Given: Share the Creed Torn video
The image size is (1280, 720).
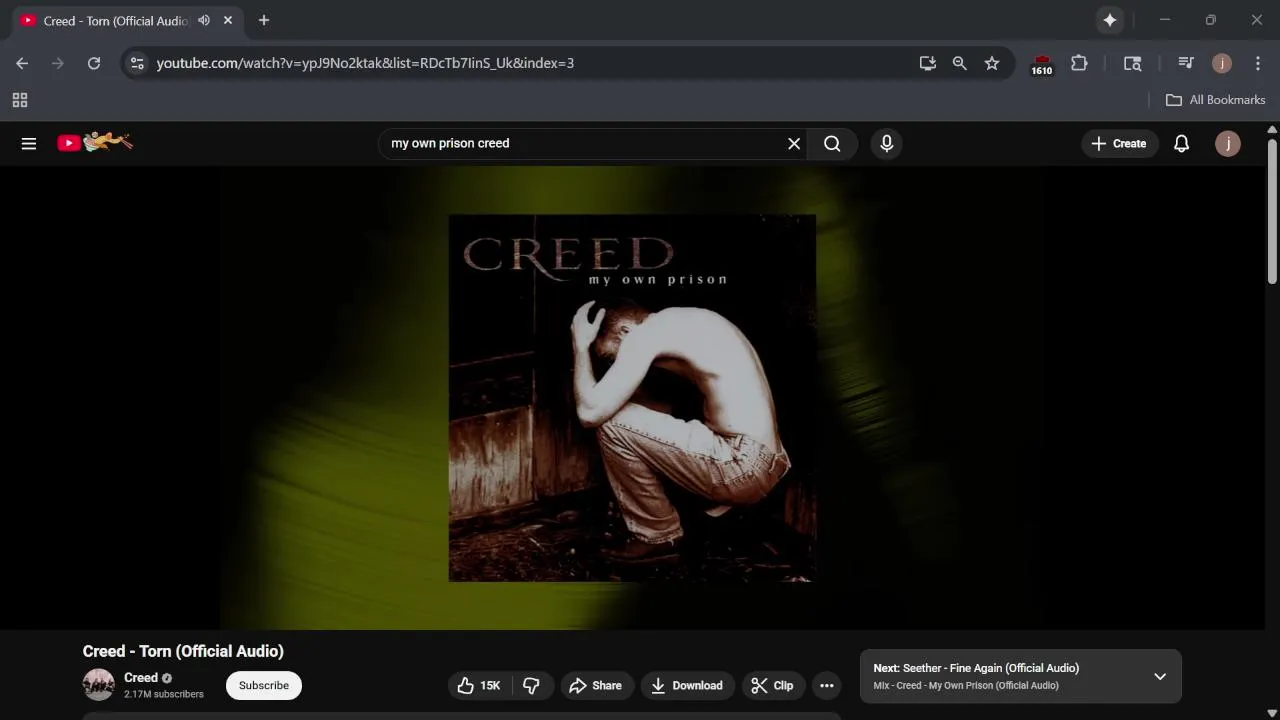Looking at the screenshot, I should [597, 685].
